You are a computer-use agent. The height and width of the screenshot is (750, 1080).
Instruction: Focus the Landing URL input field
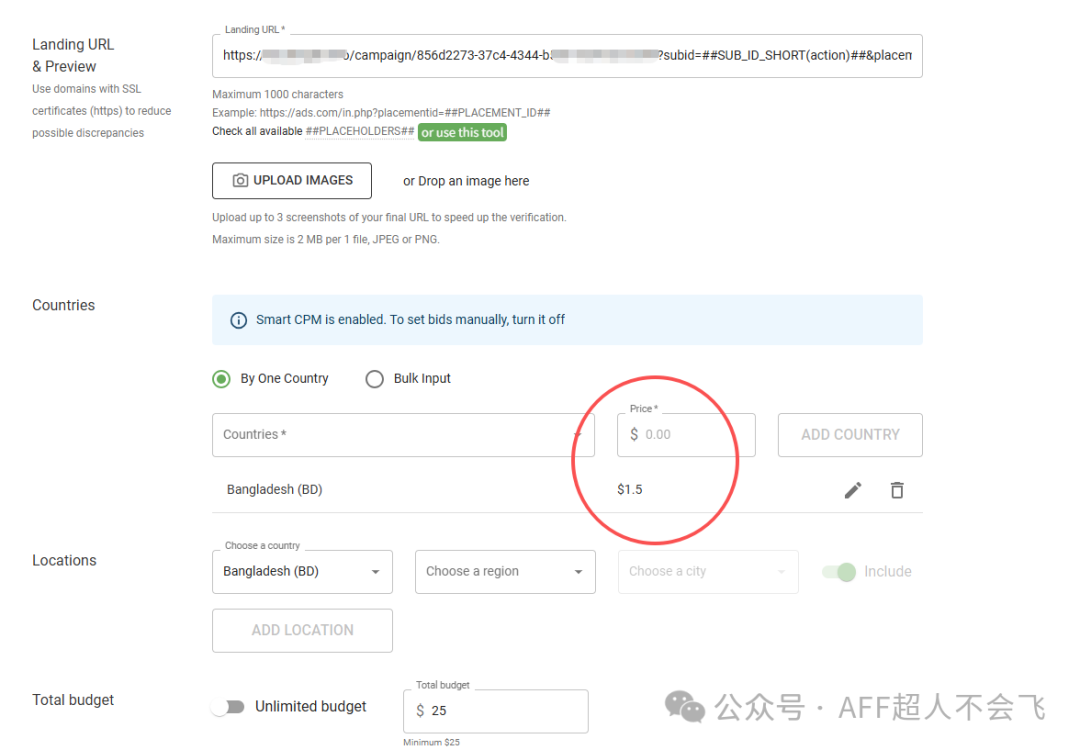pyautogui.click(x=567, y=56)
